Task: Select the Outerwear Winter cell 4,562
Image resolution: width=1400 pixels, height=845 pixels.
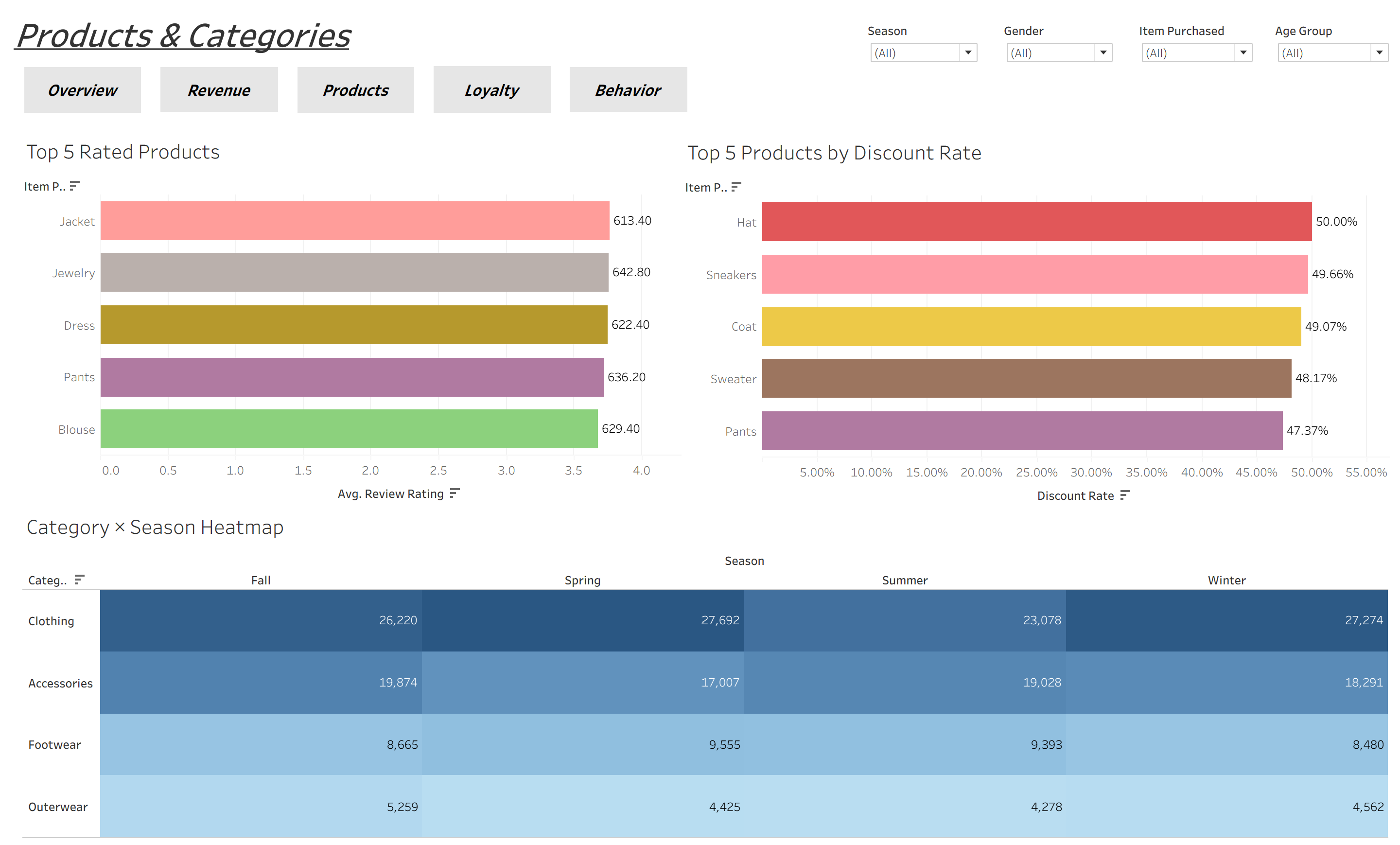Action: click(1227, 806)
